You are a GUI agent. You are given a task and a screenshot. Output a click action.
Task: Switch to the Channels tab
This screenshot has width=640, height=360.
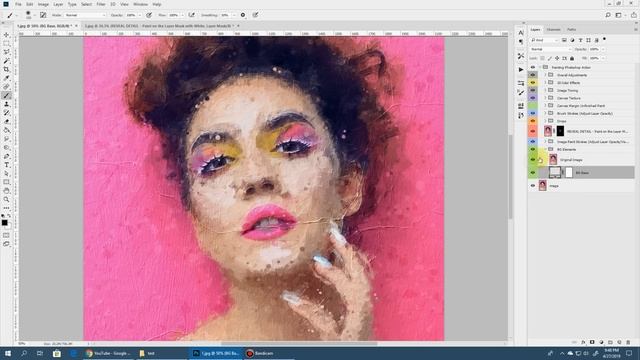click(x=553, y=29)
